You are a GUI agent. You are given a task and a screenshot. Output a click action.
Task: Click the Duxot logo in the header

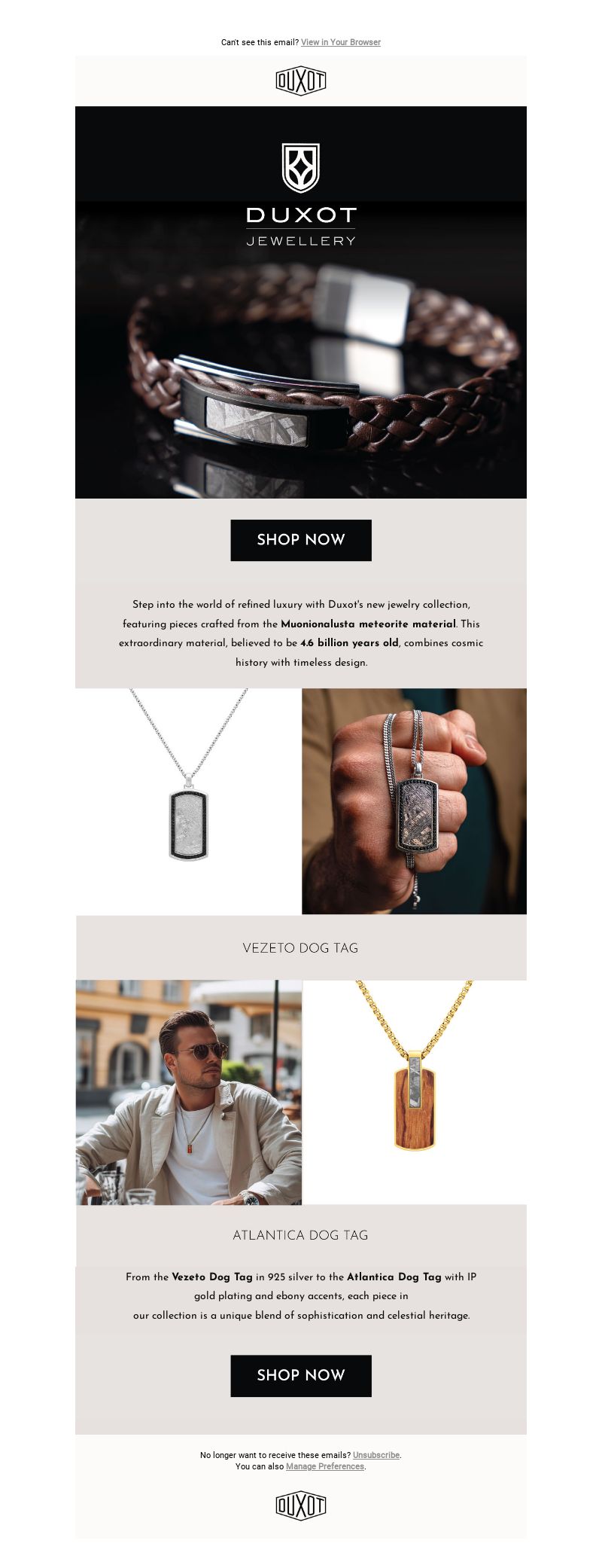click(301, 81)
